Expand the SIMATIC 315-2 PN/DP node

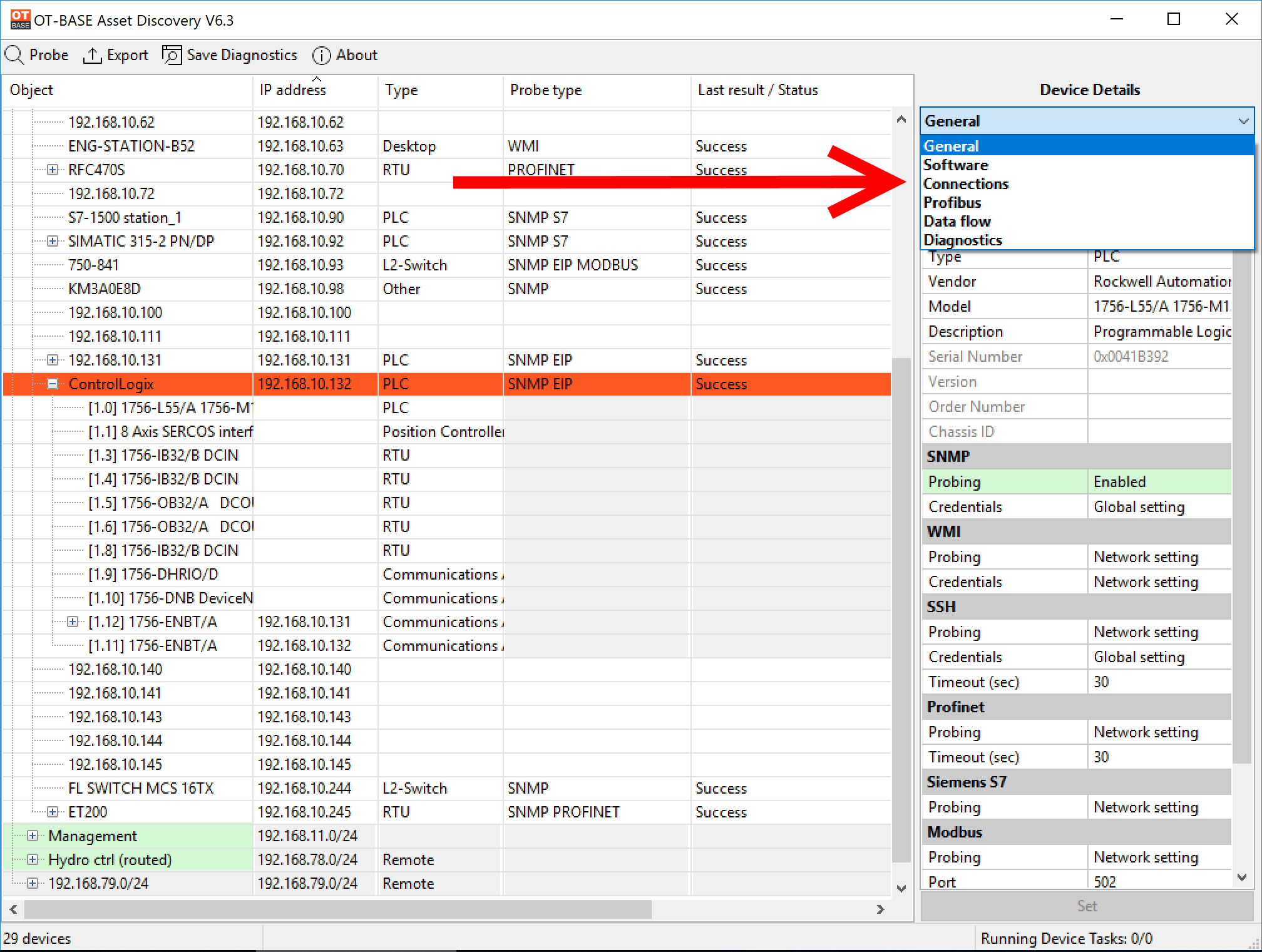[53, 241]
